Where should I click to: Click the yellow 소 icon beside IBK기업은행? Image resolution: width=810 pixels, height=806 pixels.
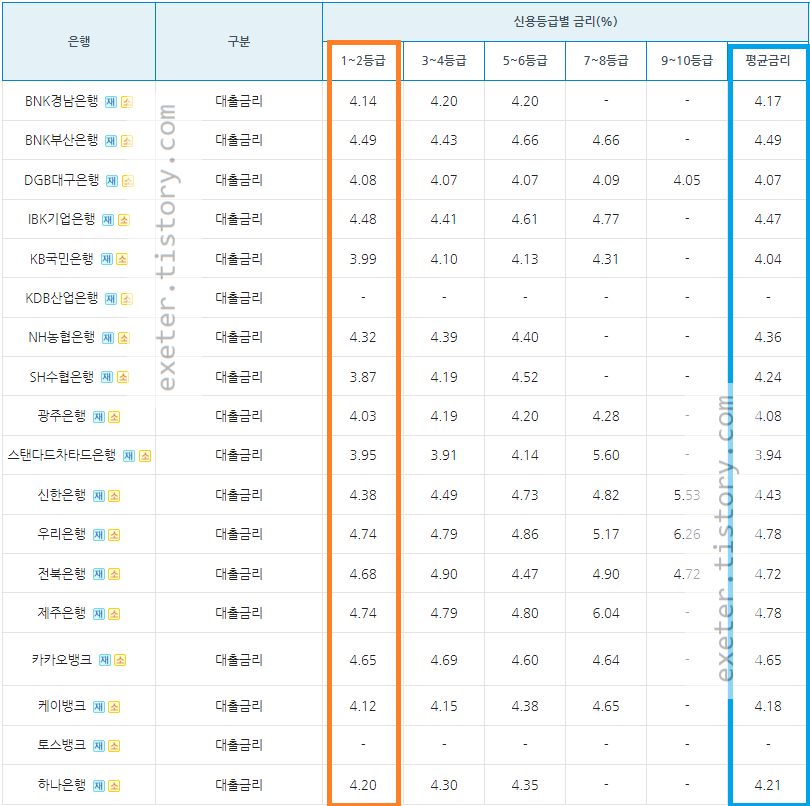point(124,220)
